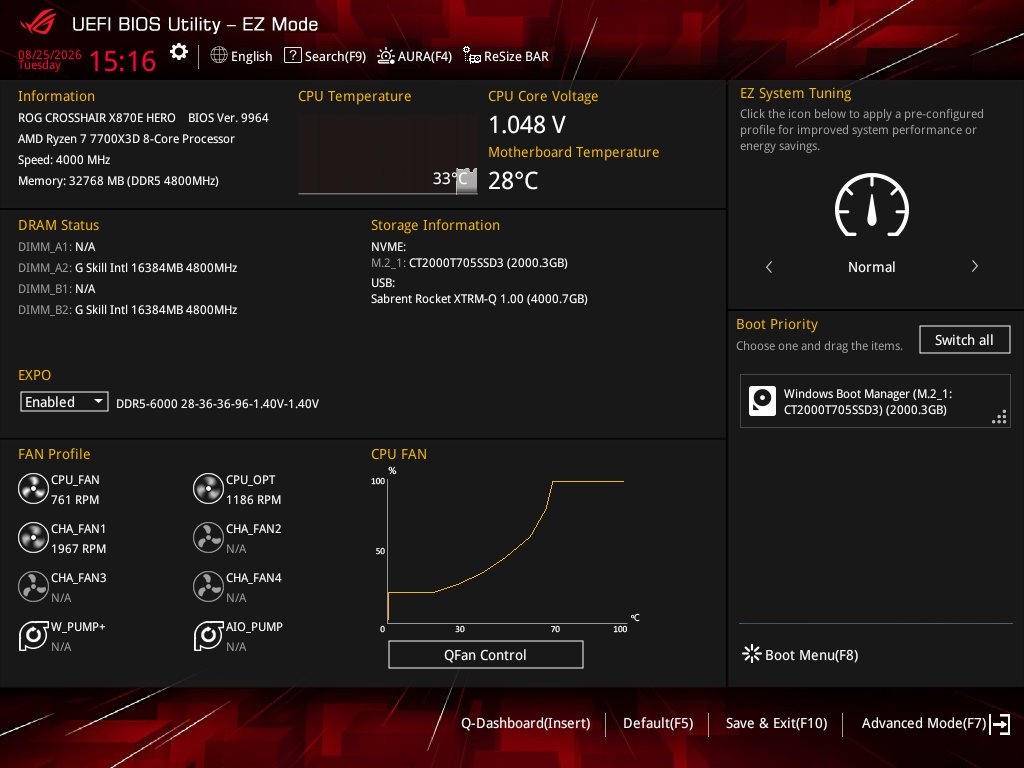
Task: Select the Windows Boot Manager boot entry
Action: click(x=875, y=401)
